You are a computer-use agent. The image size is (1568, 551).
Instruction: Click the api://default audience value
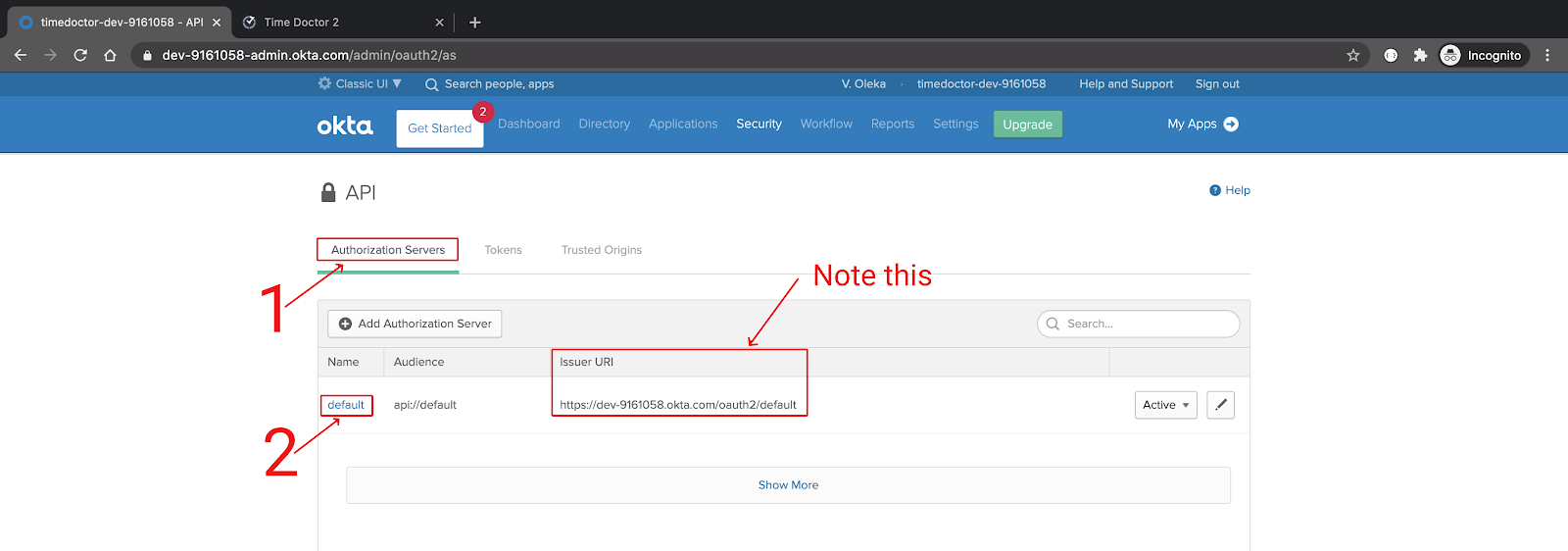click(425, 405)
